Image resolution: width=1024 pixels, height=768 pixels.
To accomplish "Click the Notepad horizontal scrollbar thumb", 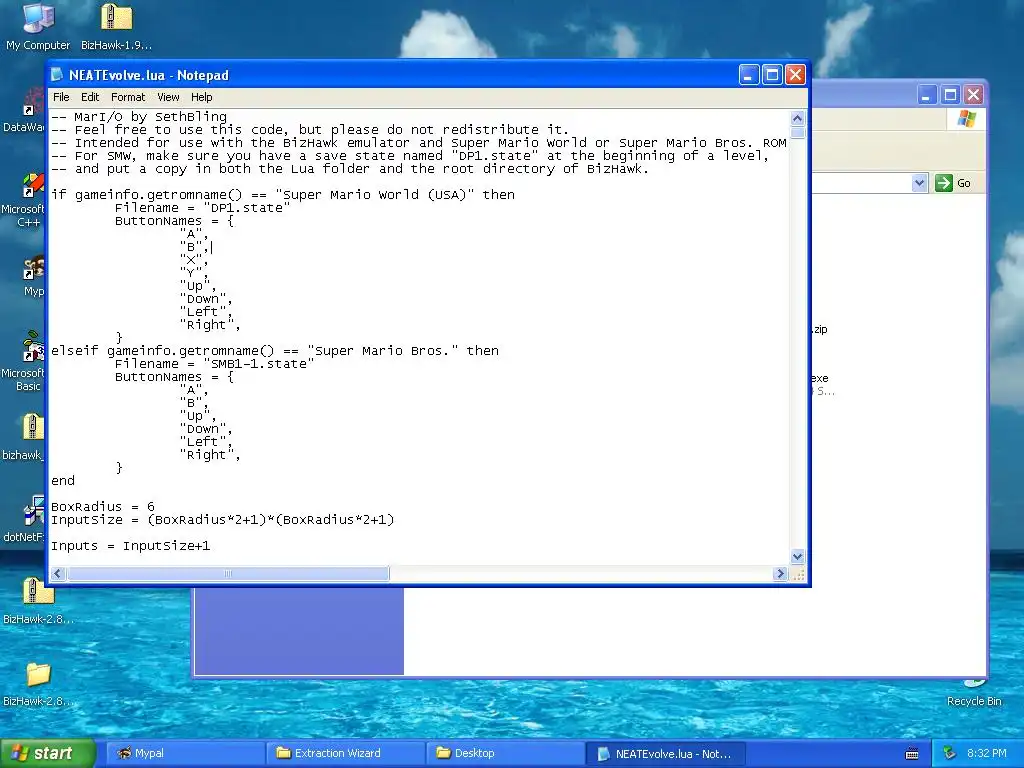I will click(x=228, y=573).
